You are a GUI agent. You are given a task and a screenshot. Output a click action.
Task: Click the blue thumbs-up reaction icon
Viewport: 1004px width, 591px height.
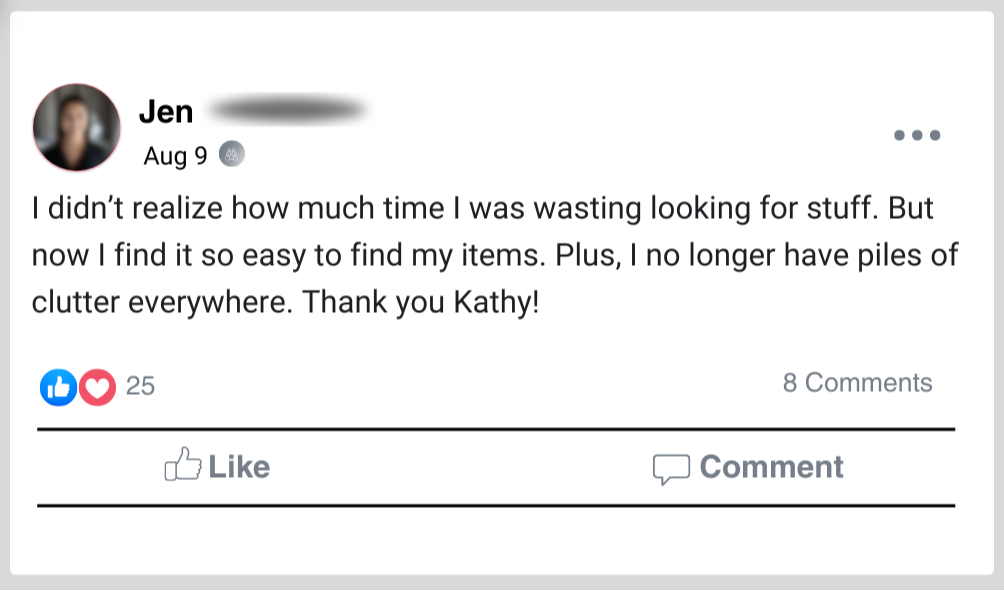58,387
